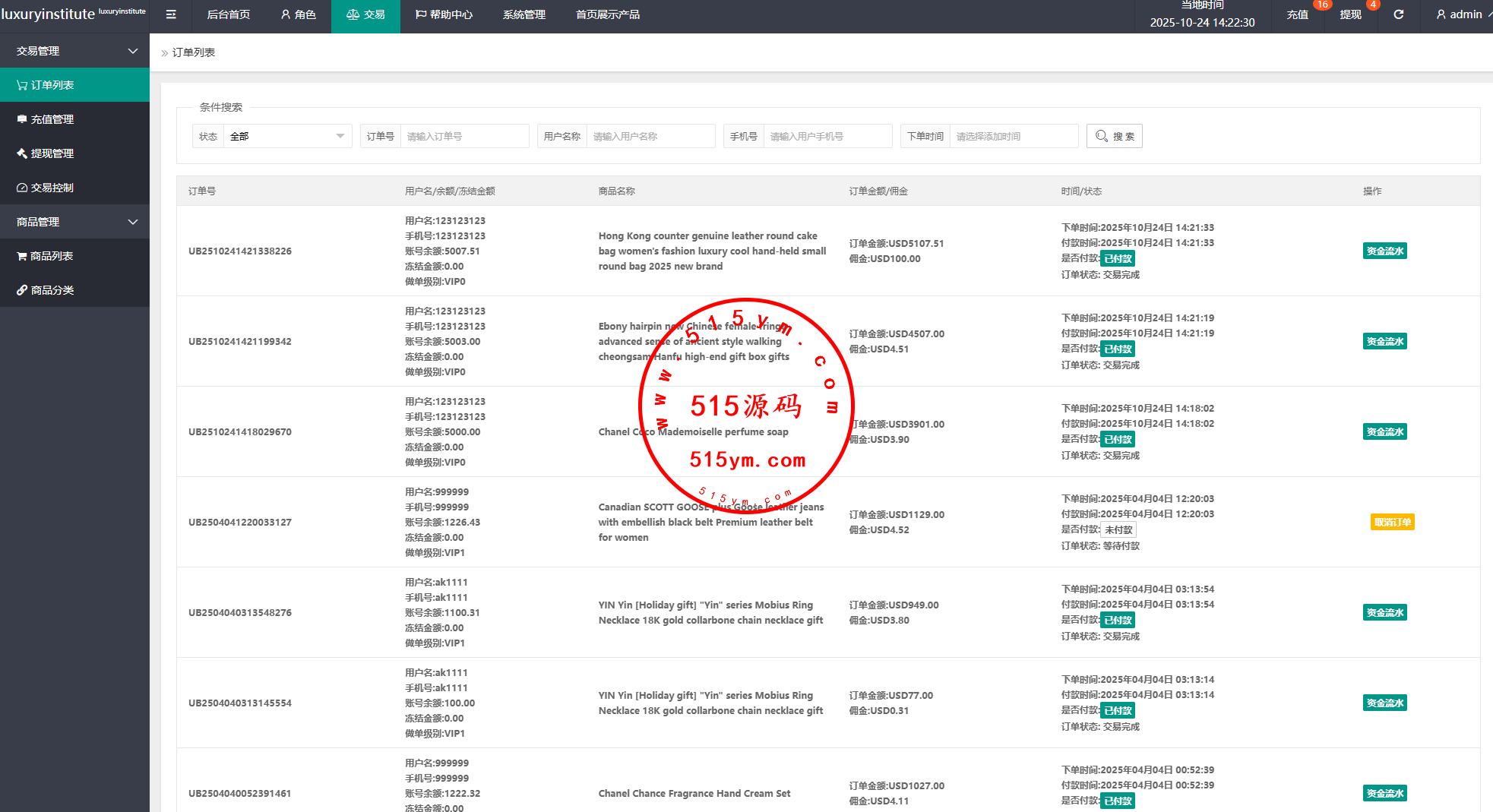The height and width of the screenshot is (812, 1493).
Task: Click the refresh icon in top bar
Action: click(x=1398, y=14)
